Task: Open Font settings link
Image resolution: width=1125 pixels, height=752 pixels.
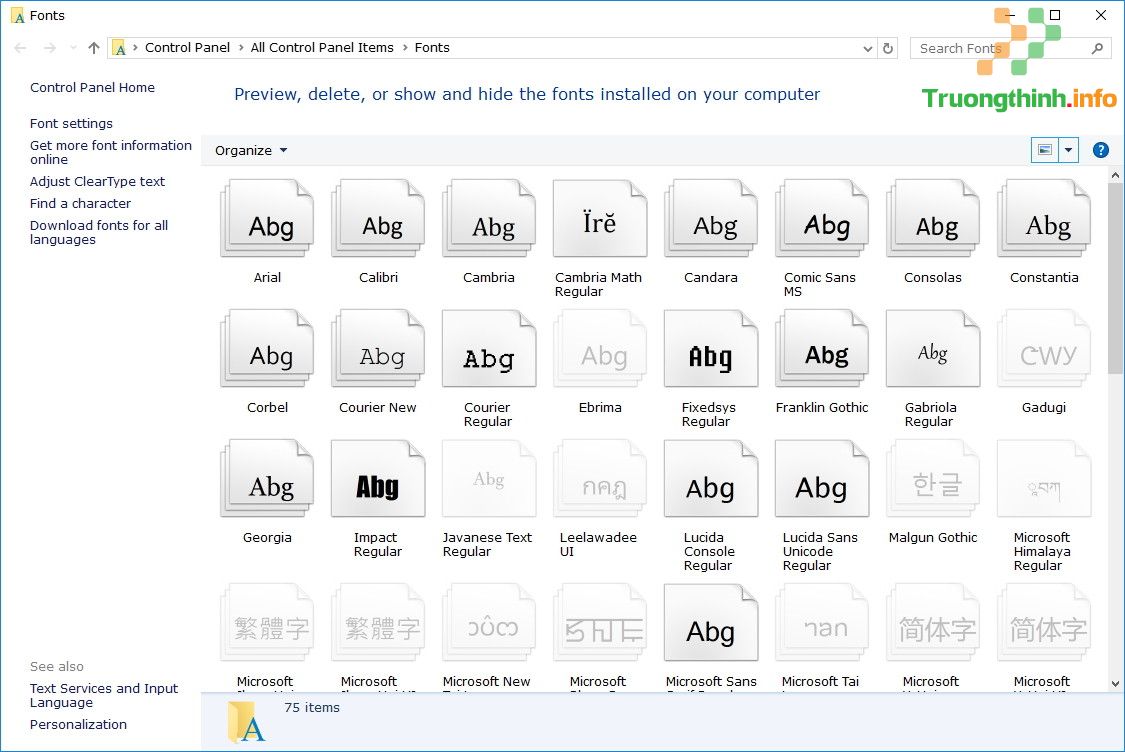Action: (x=71, y=123)
